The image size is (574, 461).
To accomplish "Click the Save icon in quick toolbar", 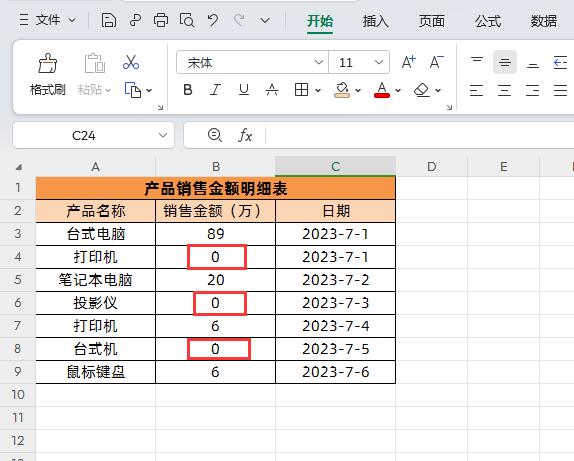I will point(109,20).
